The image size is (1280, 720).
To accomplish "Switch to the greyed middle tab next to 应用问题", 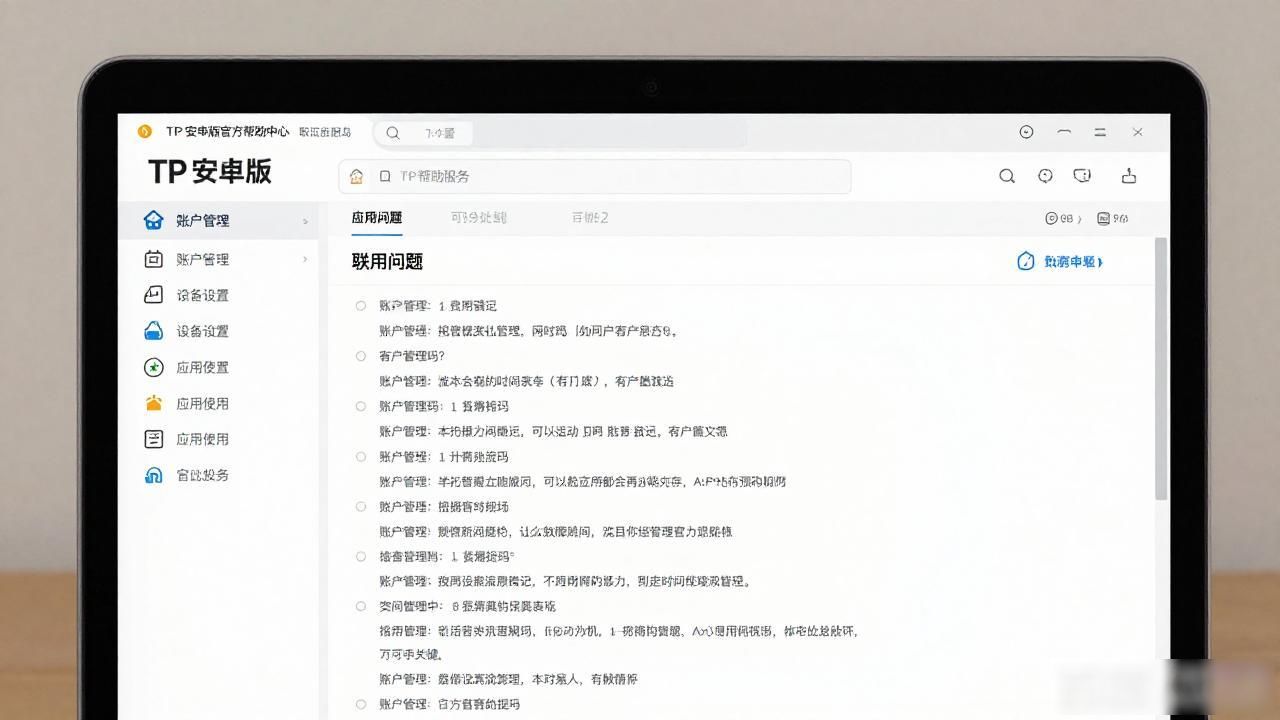I will [478, 217].
